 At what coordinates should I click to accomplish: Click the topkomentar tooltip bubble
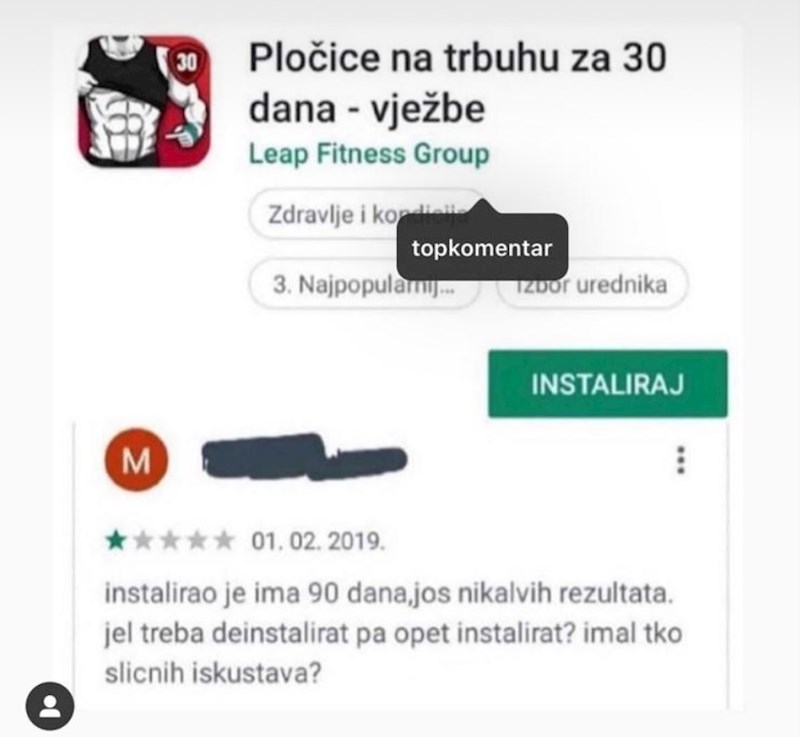point(482,247)
